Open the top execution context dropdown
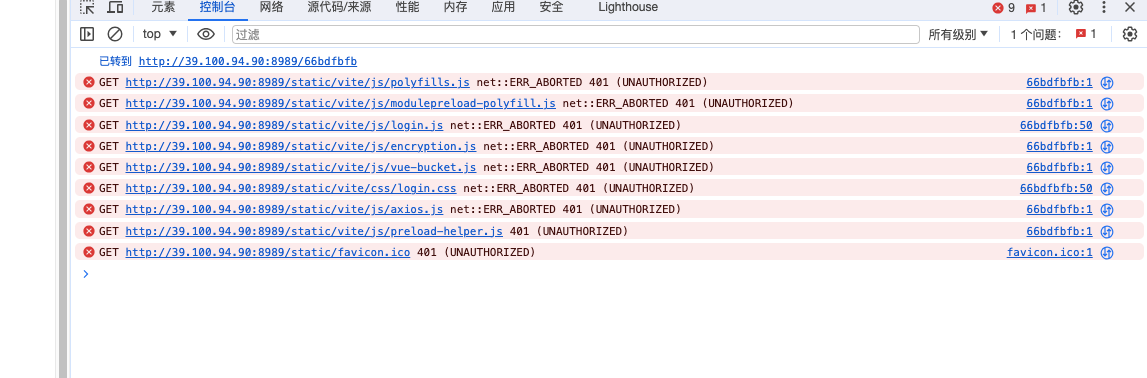Viewport: 1147px width, 378px height. click(160, 34)
